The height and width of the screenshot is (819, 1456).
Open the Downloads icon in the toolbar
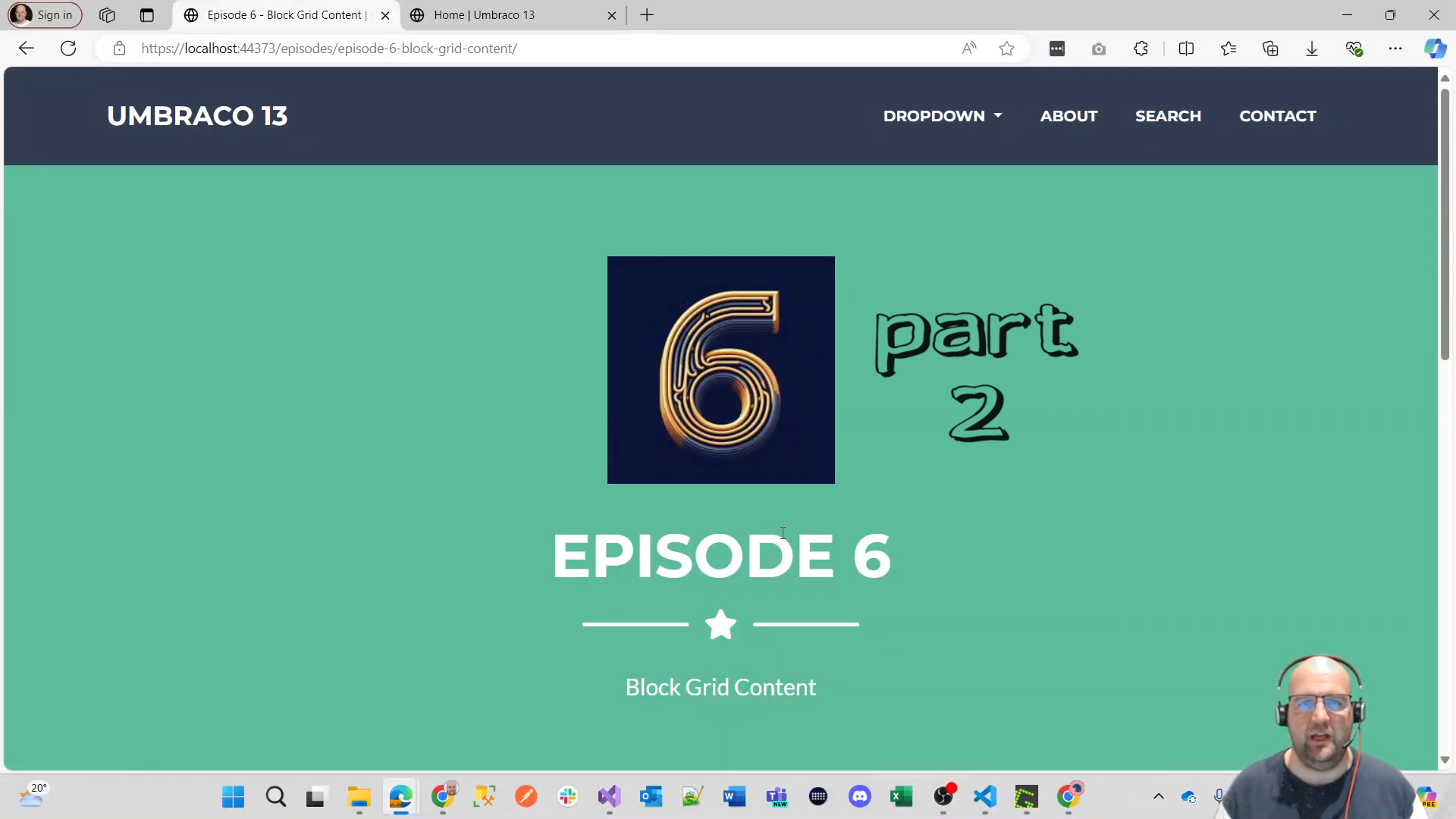pyautogui.click(x=1312, y=48)
